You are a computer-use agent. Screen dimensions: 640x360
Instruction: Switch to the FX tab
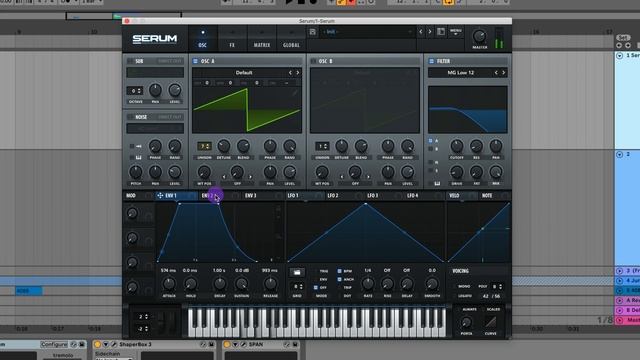(232, 39)
